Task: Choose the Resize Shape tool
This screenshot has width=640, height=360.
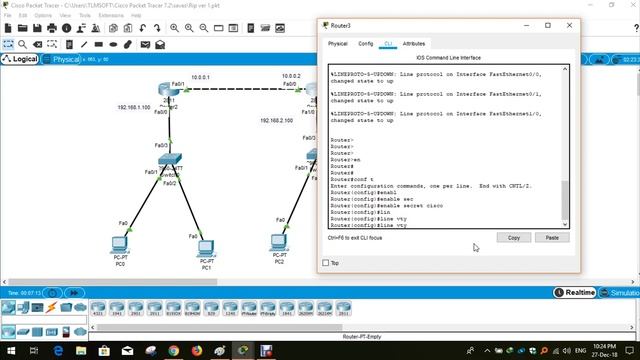Action: pyautogui.click(x=52, y=44)
